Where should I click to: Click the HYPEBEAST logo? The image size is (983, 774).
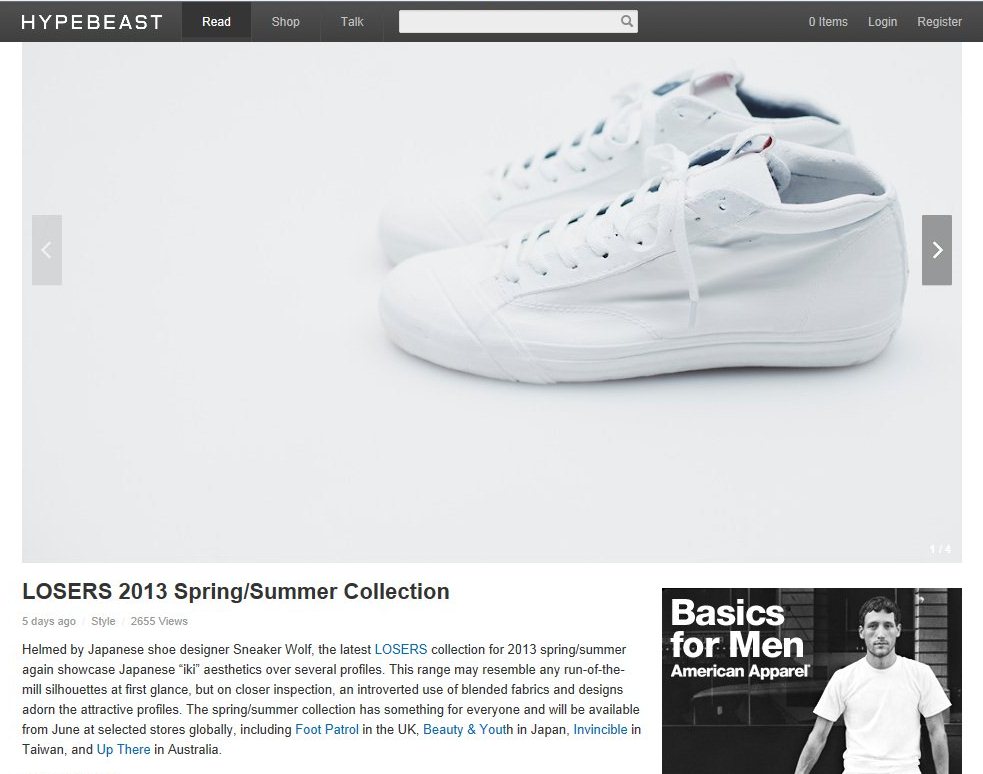click(92, 22)
